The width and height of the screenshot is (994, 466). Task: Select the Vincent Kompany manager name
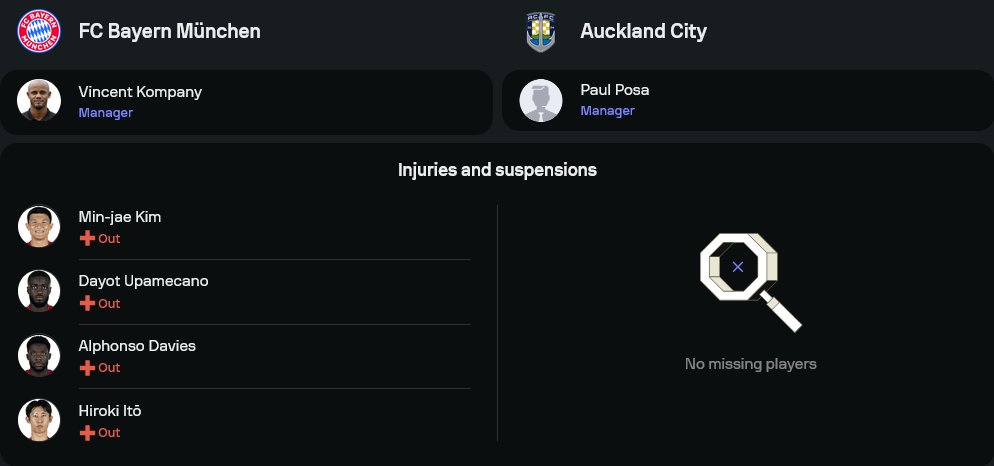point(140,92)
